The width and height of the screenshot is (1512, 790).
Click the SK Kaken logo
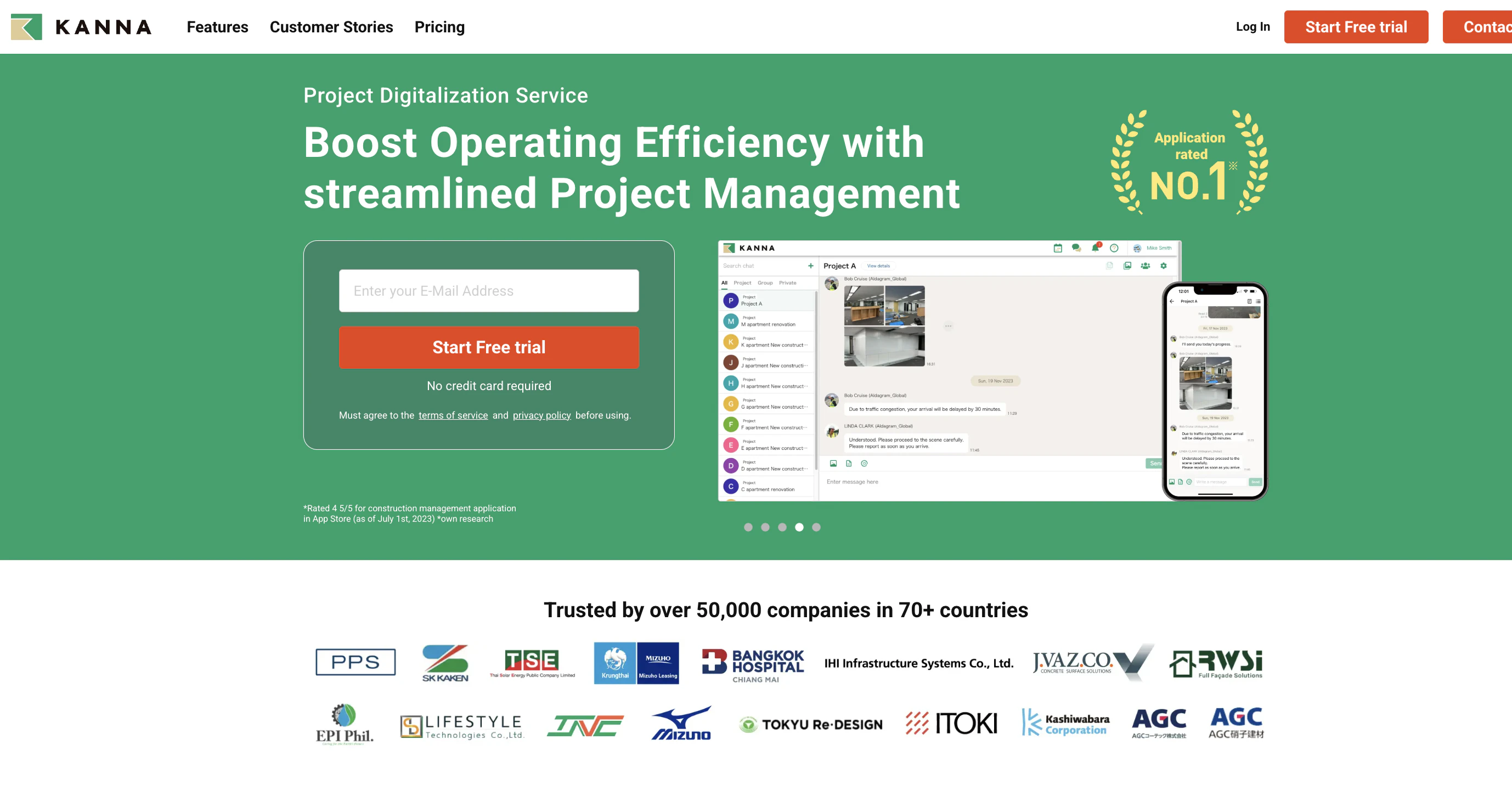coord(445,663)
